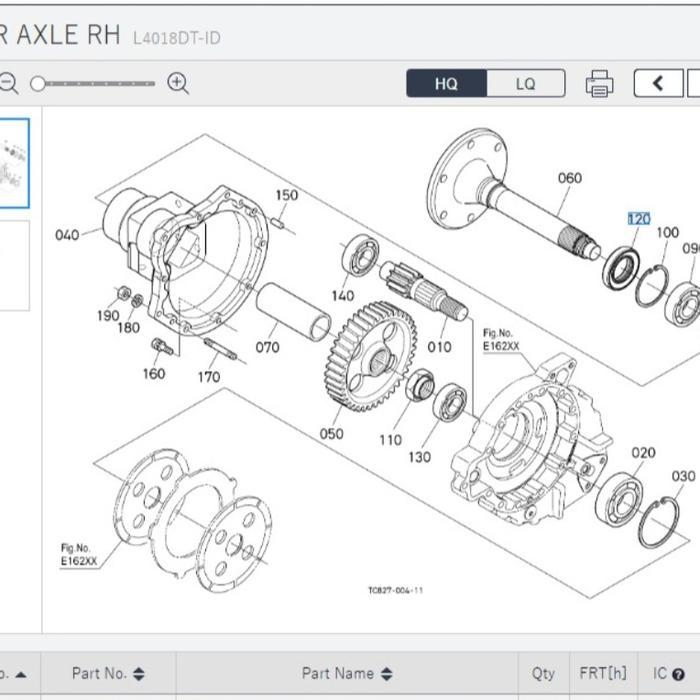Screen dimensions: 700x700
Task: Select part label 030 snap ring
Action: [x=683, y=476]
